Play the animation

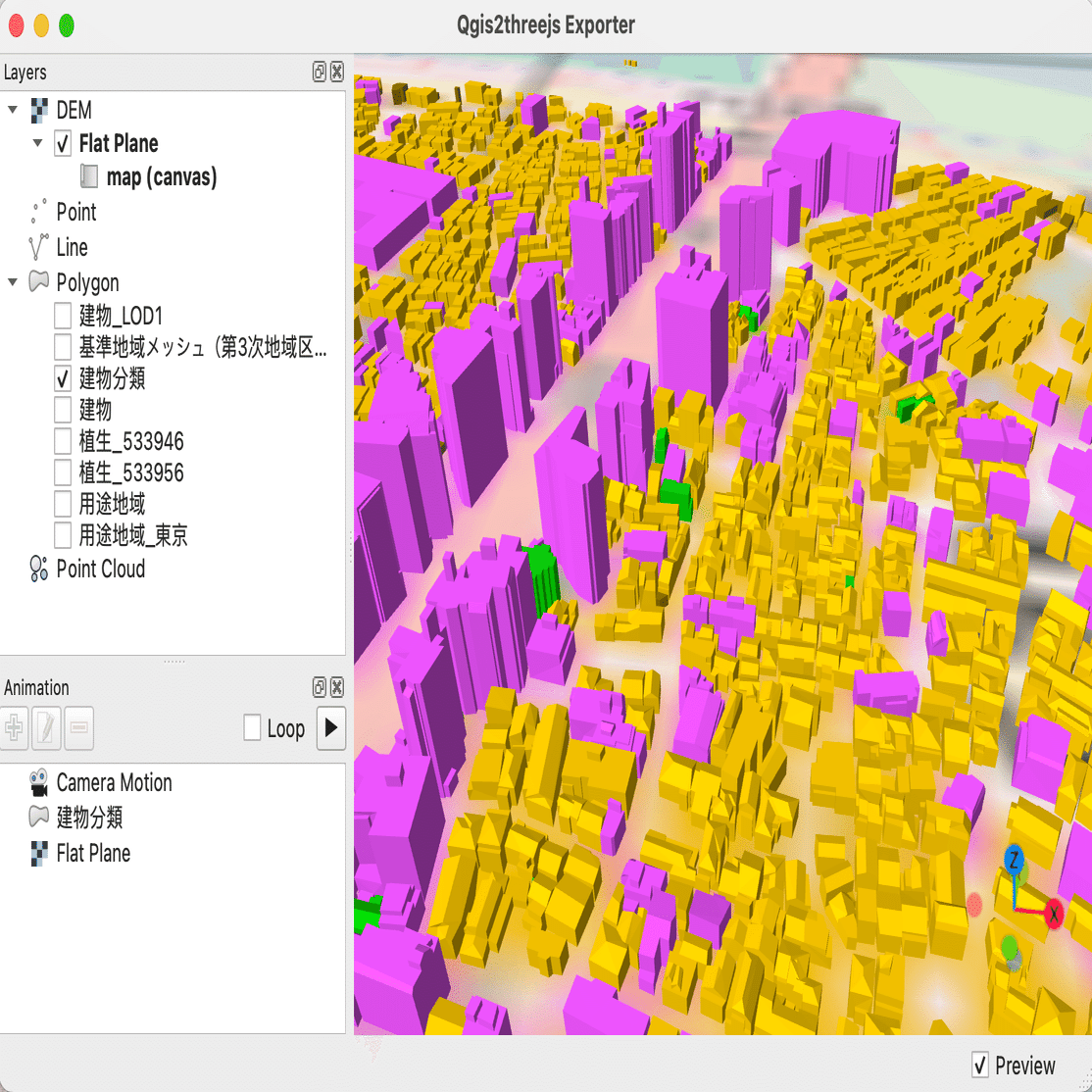coord(331,728)
